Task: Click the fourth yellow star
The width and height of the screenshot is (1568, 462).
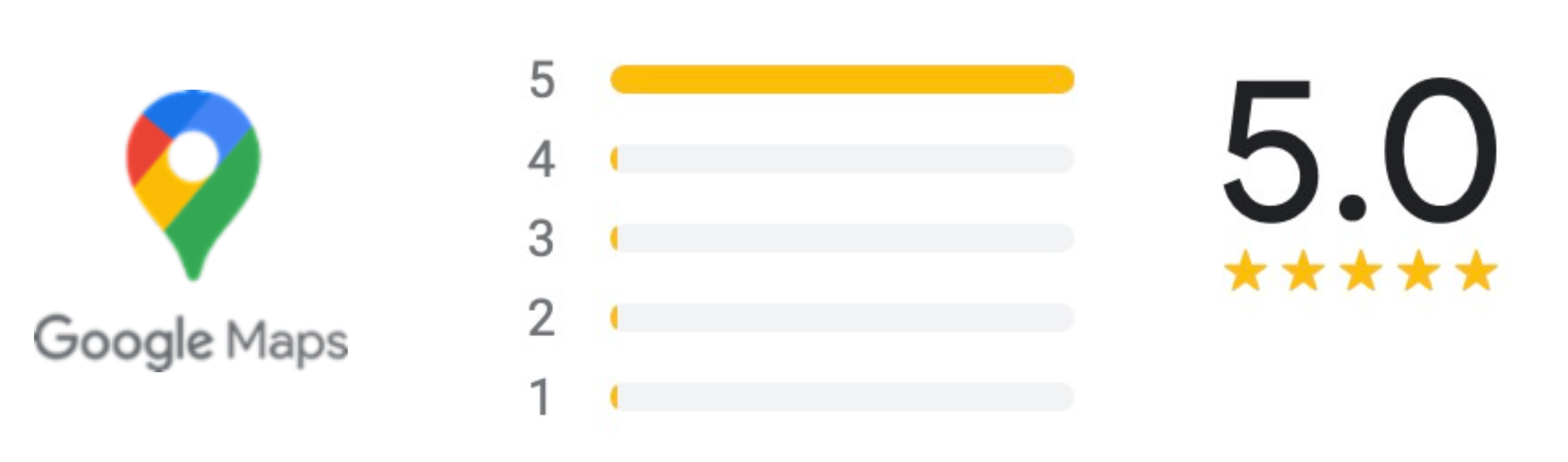Action: (1419, 270)
